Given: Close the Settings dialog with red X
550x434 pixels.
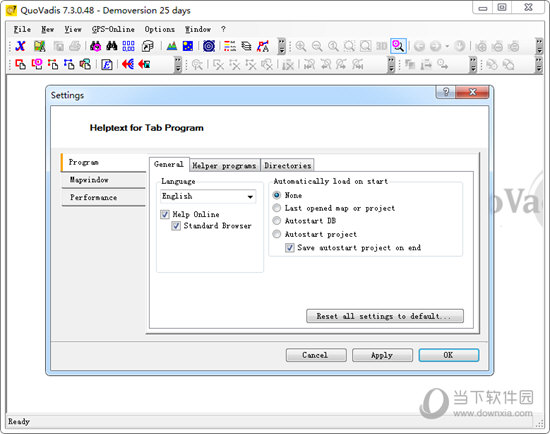Looking at the screenshot, I should pos(472,92).
